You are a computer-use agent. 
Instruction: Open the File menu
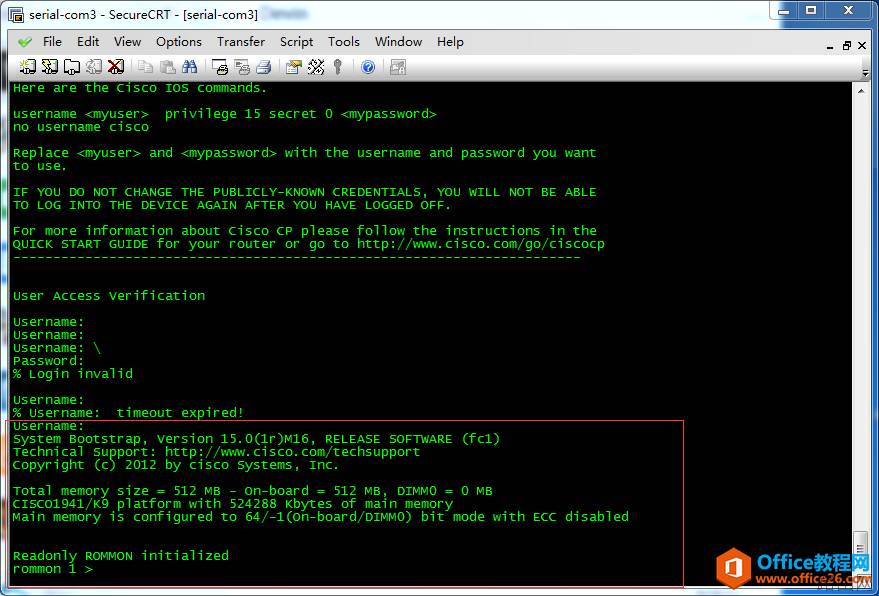click(x=52, y=41)
